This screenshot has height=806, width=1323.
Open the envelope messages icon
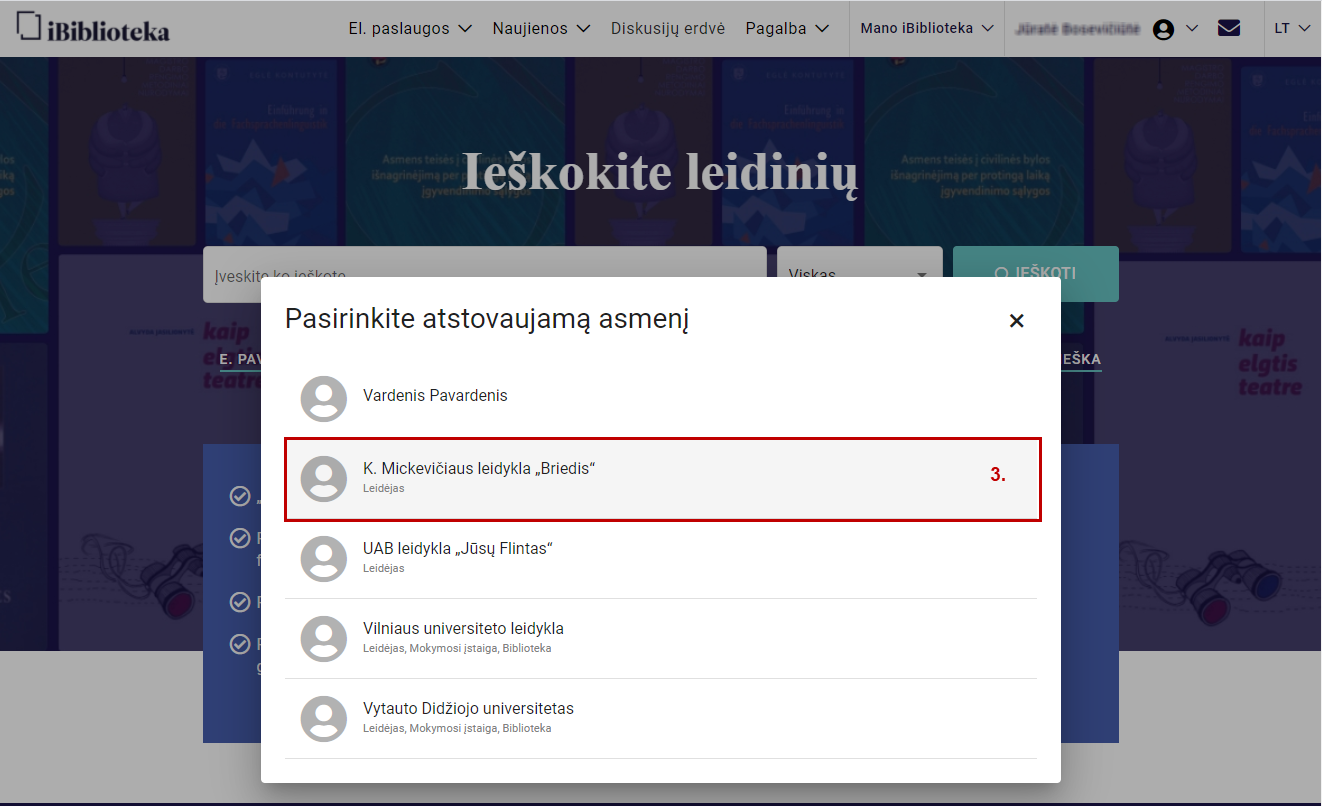tap(1229, 28)
